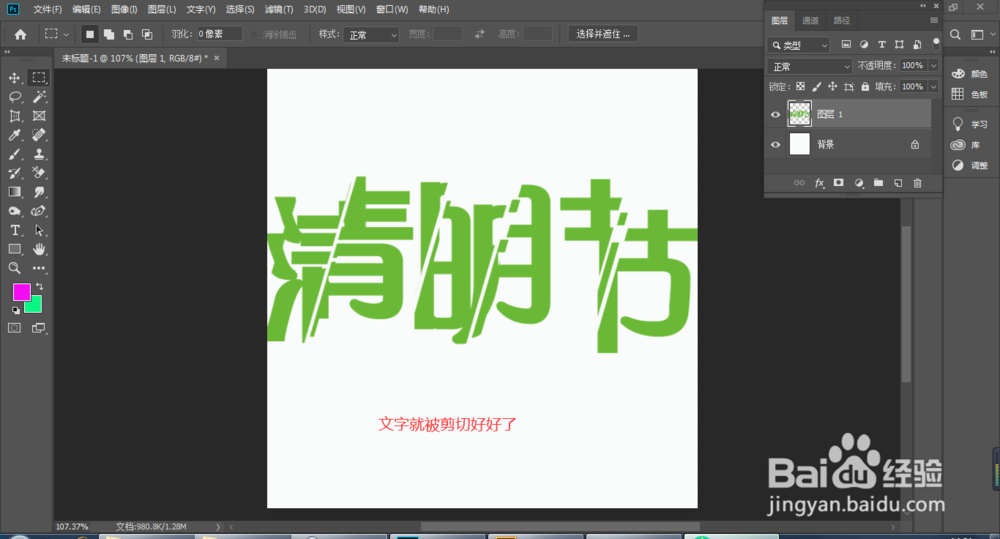Select the Lasso tool

[x=14, y=97]
